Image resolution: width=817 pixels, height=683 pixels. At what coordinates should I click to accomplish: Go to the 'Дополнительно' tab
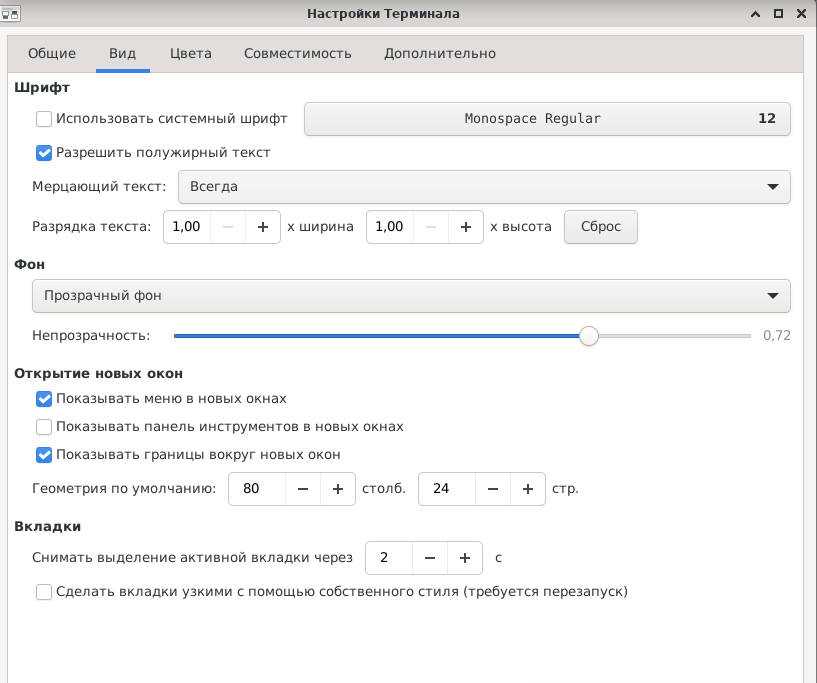439,53
